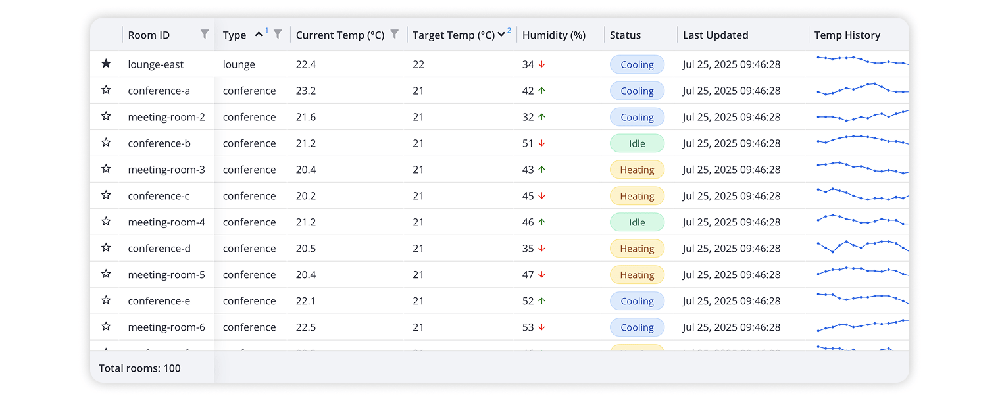The image size is (1000, 401).
Task: Open the Current Temp column filter
Action: coord(395,35)
